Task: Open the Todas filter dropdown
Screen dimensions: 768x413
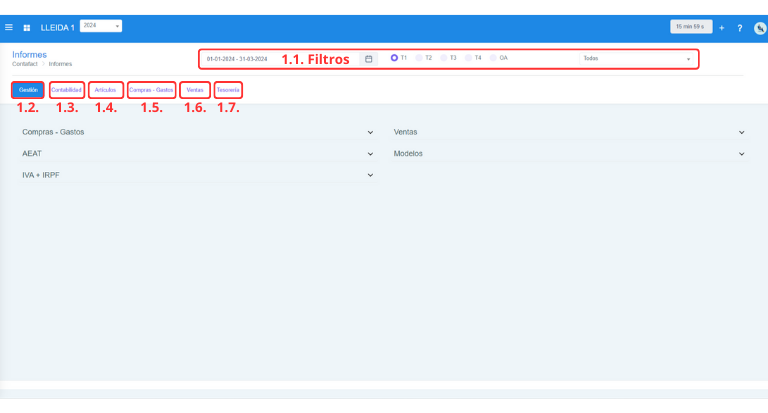Action: 636,59
